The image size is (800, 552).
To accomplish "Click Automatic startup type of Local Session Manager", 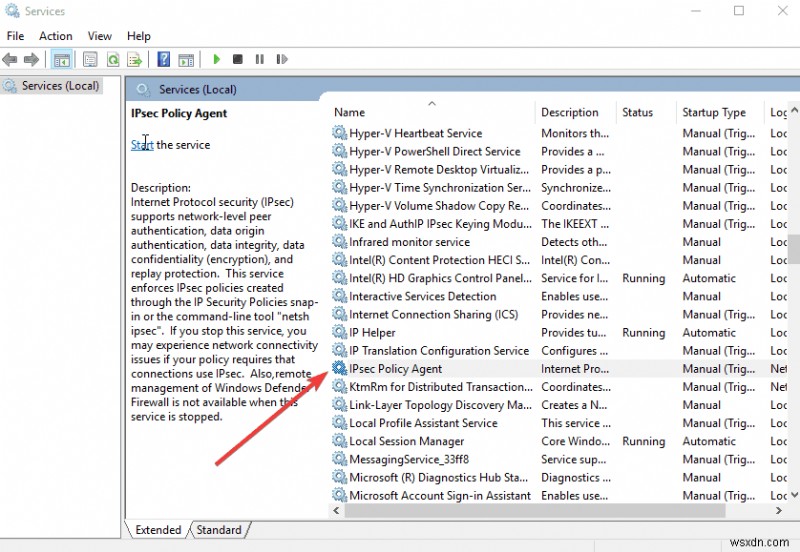I will (x=709, y=441).
